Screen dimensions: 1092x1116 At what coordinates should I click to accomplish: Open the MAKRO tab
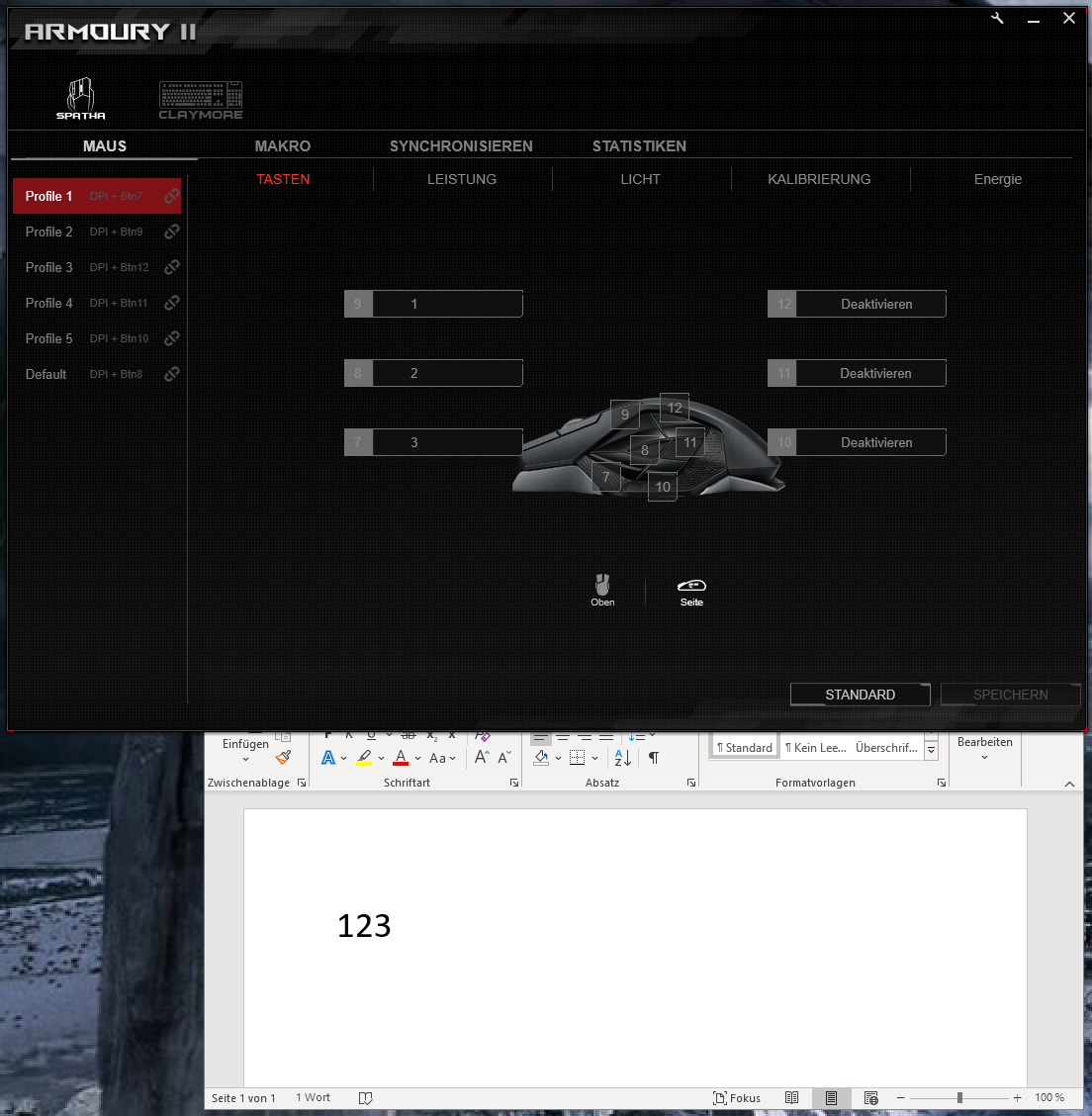[x=283, y=145]
